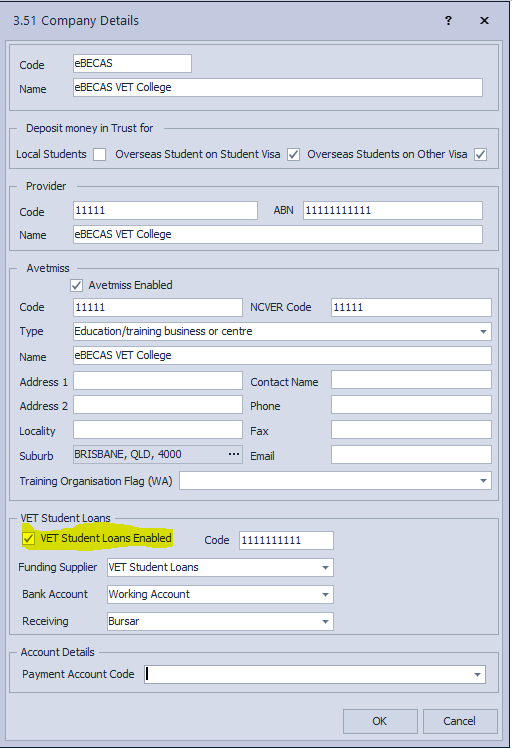This screenshot has width=512, height=749.
Task: Click the company Code field eBECAS
Action: tap(132, 64)
